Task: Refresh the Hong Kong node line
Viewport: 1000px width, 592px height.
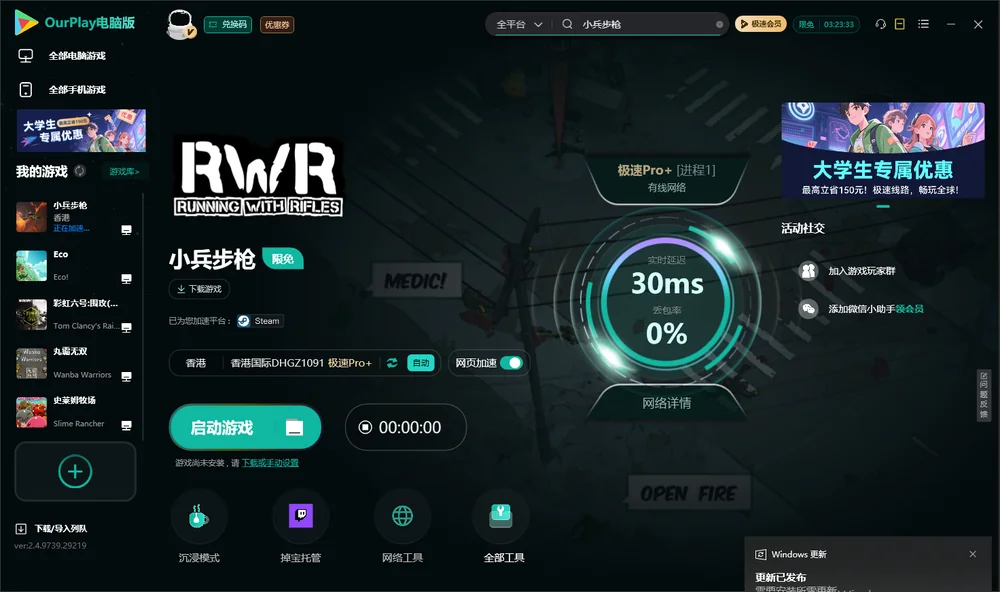Action: tap(392, 363)
